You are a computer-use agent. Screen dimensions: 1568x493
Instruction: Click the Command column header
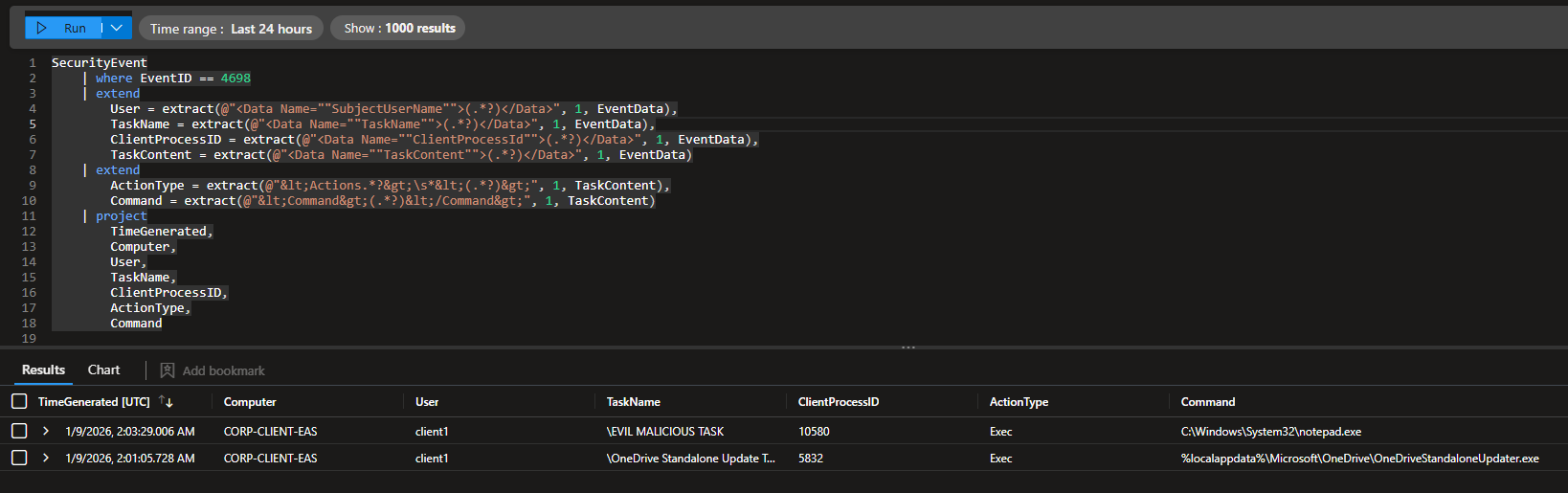click(x=1207, y=402)
